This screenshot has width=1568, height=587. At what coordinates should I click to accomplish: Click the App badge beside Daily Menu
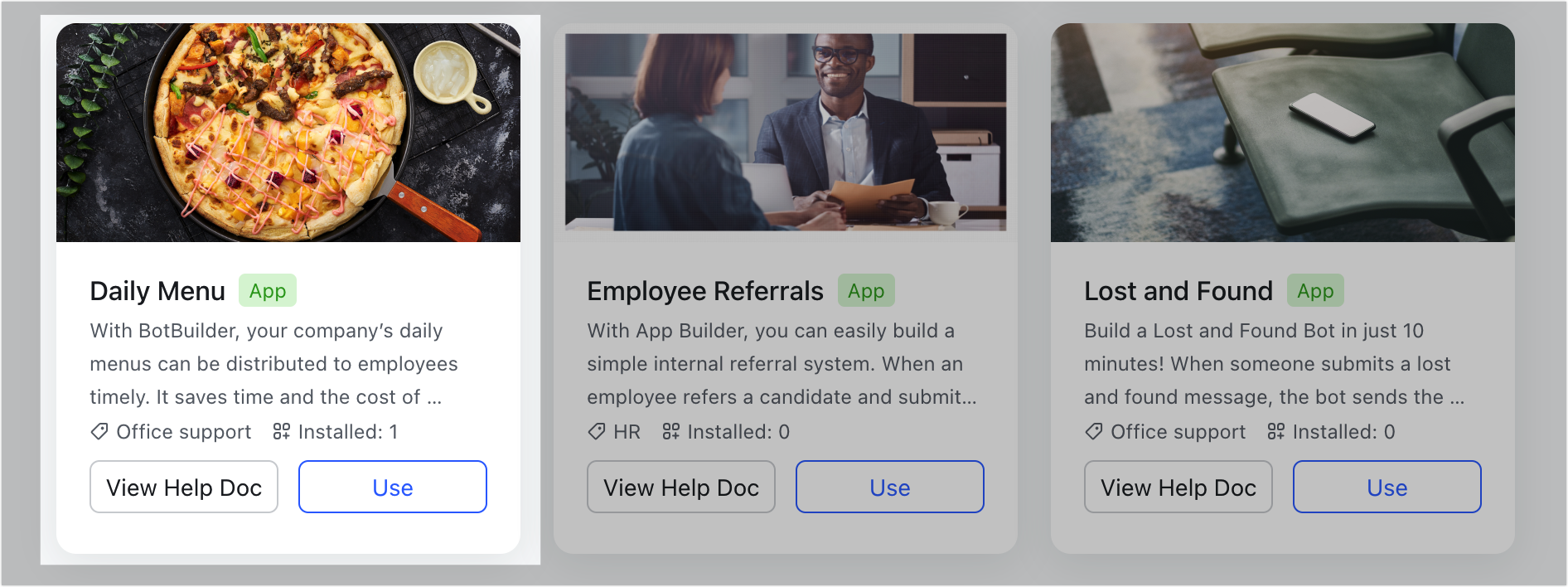coord(268,291)
